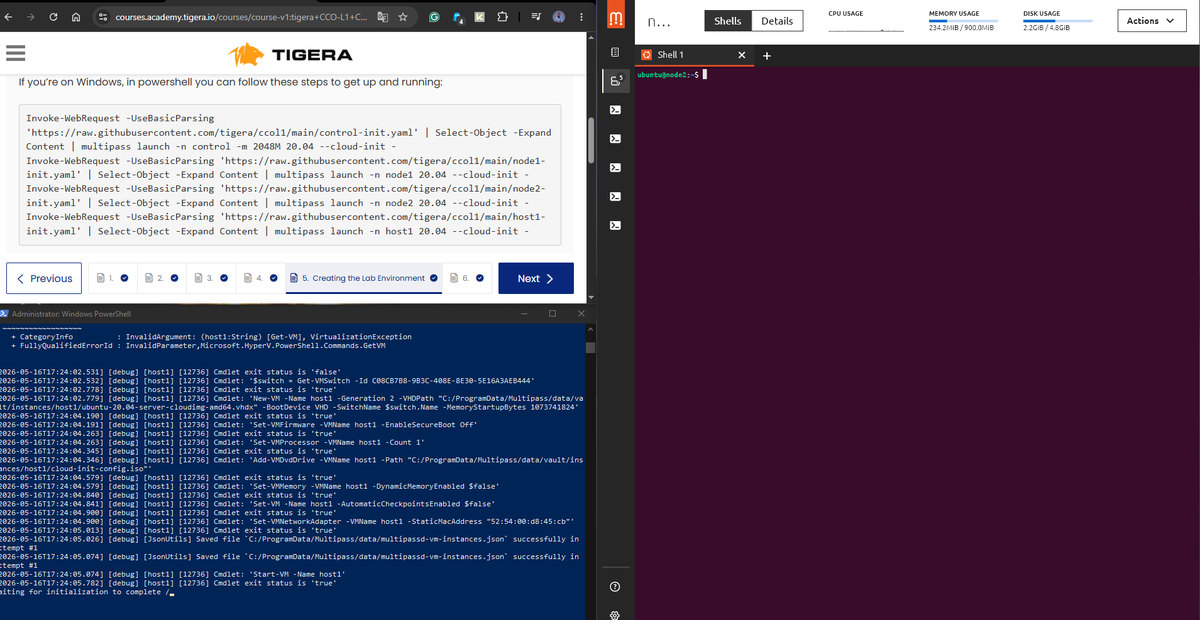This screenshot has height=620, width=1200.
Task: Click the Tigera logo
Action: point(291,54)
